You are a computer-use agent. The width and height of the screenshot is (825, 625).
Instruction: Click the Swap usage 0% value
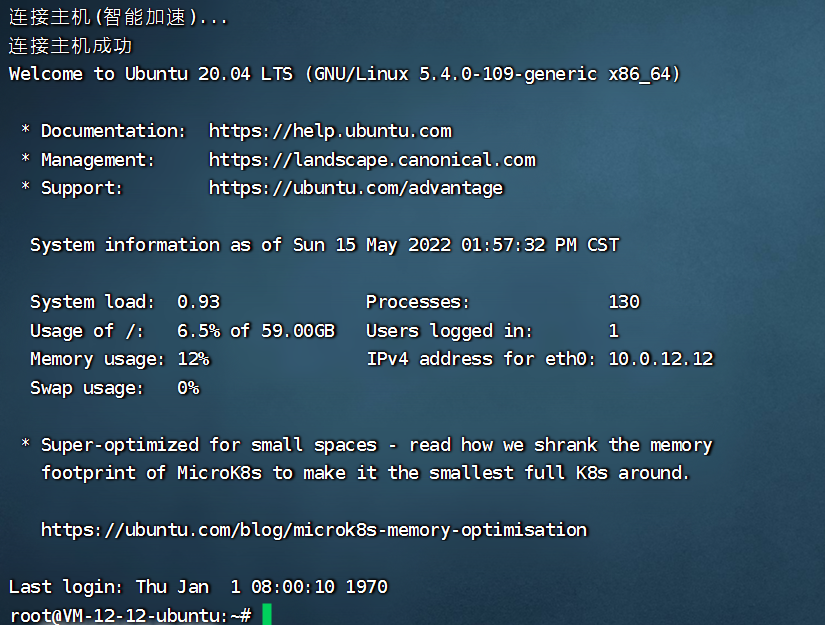coord(188,388)
